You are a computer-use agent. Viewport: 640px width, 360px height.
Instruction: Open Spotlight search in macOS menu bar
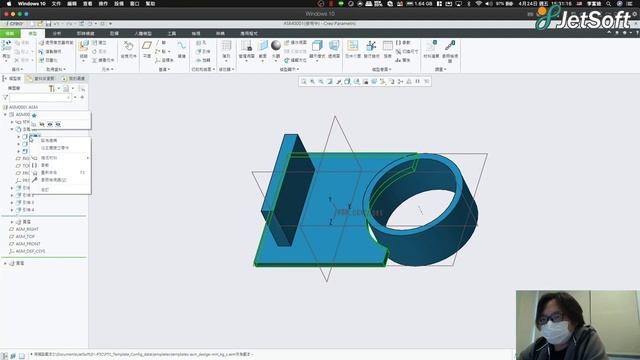point(609,4)
